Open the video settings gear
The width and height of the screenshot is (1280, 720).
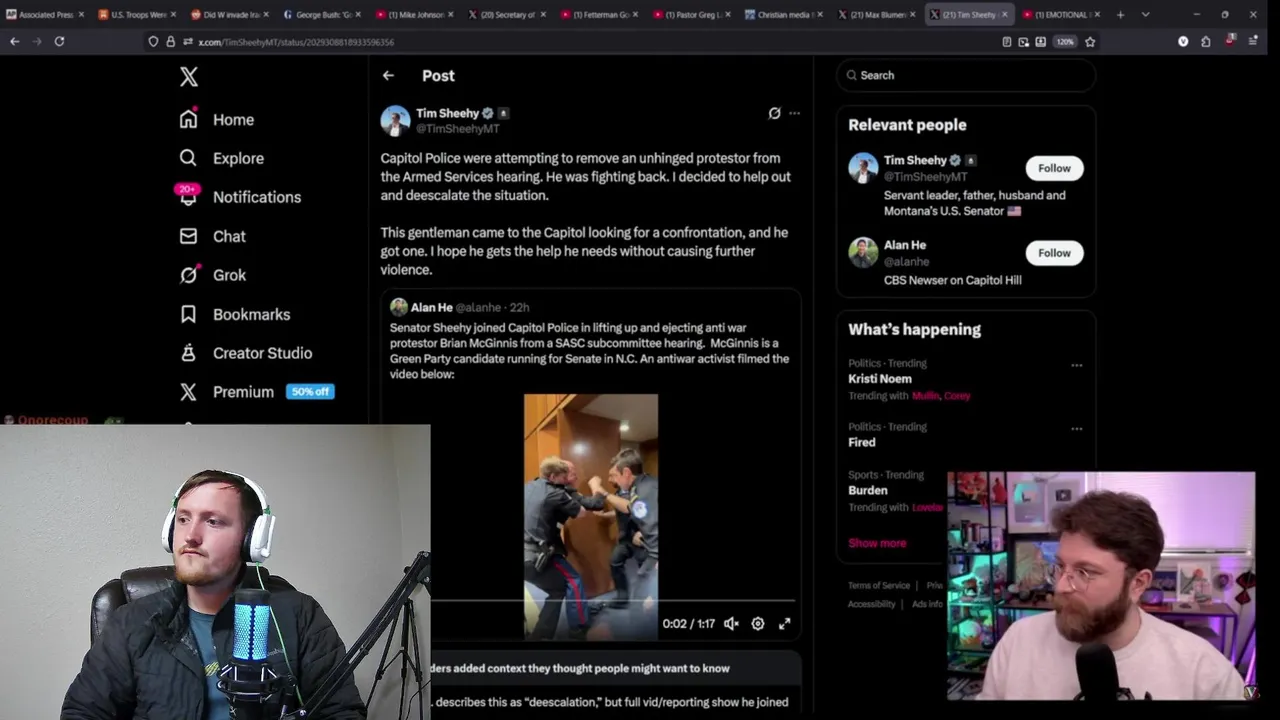758,623
